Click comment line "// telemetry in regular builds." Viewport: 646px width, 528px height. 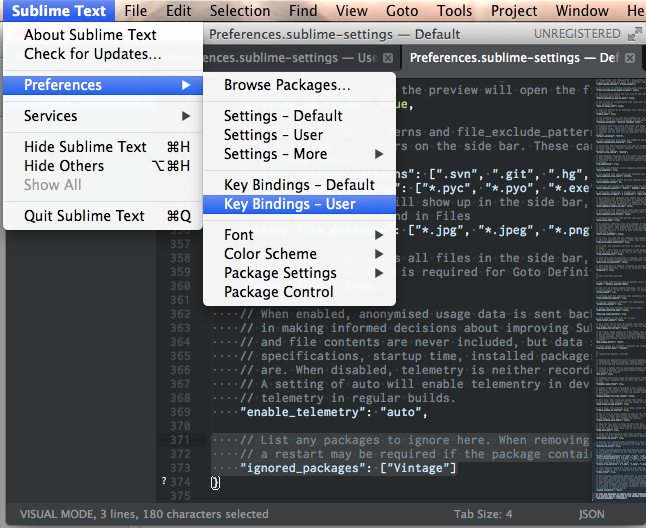(348, 398)
